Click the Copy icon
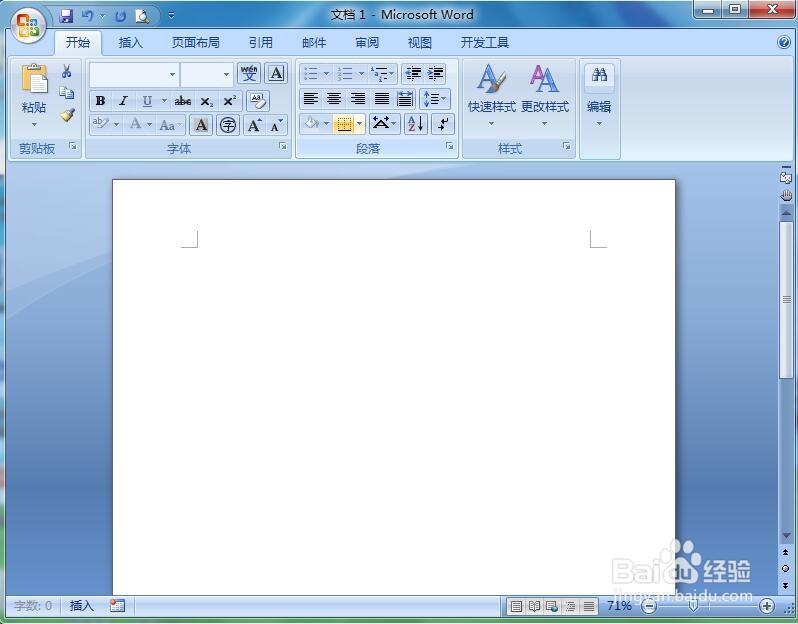This screenshot has height=624, width=798. pyautogui.click(x=67, y=93)
